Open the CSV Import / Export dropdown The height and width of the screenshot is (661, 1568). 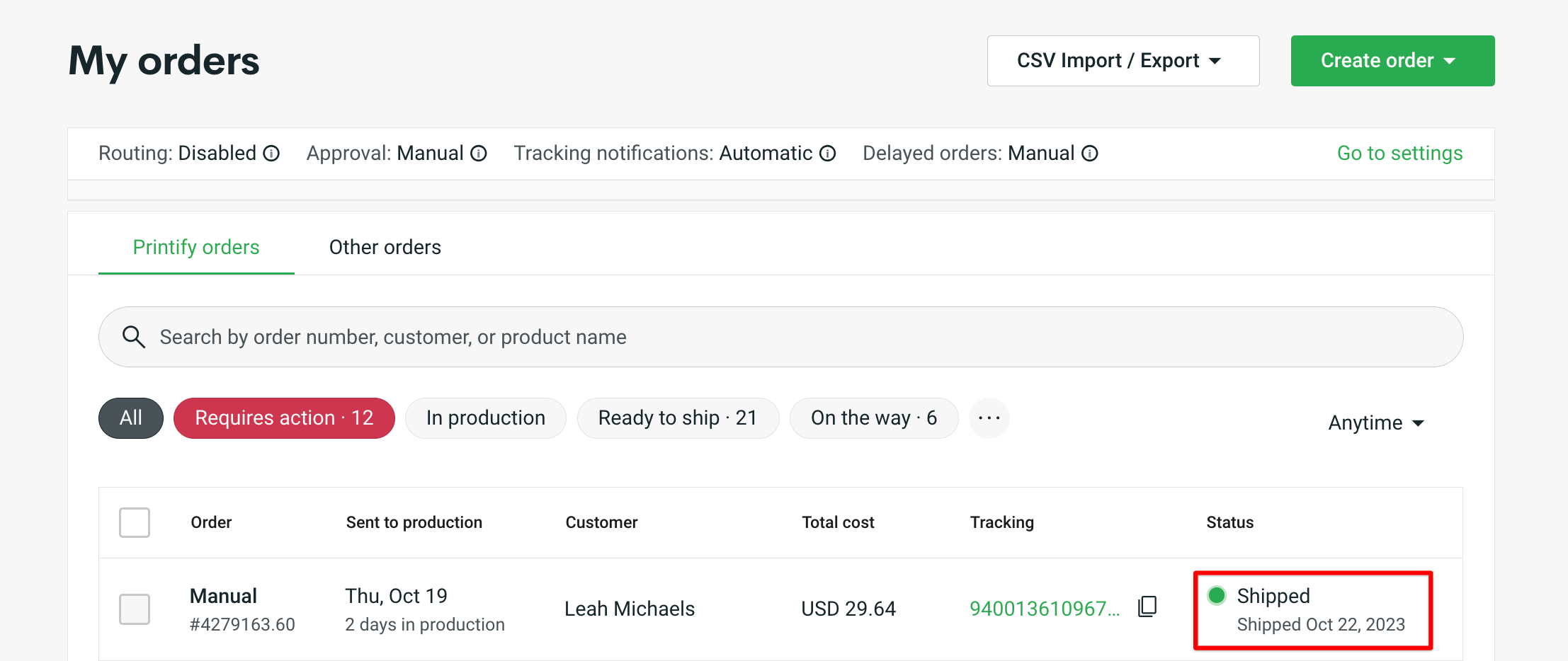click(x=1123, y=60)
